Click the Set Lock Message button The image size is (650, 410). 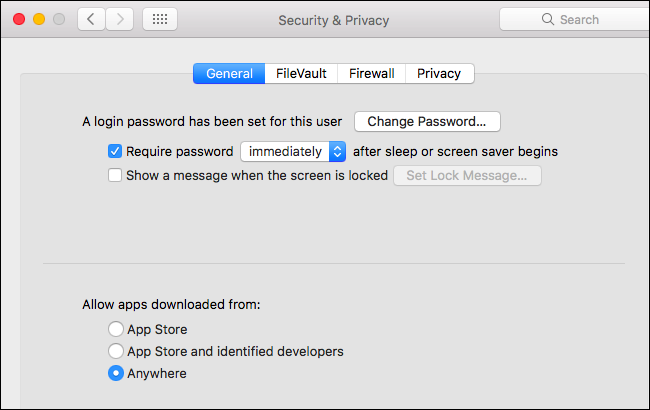coord(467,176)
